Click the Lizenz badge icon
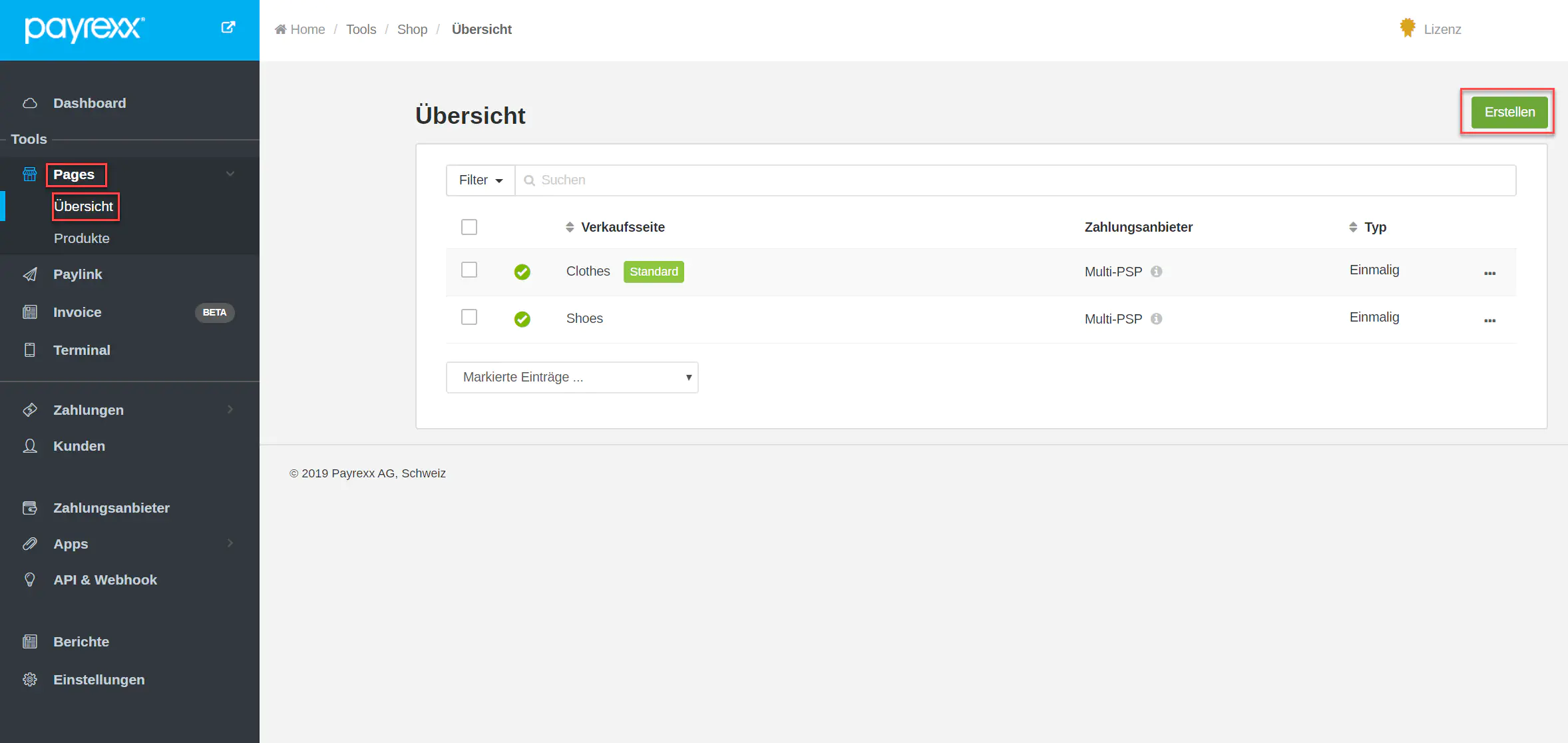Image resolution: width=1568 pixels, height=743 pixels. (1407, 28)
